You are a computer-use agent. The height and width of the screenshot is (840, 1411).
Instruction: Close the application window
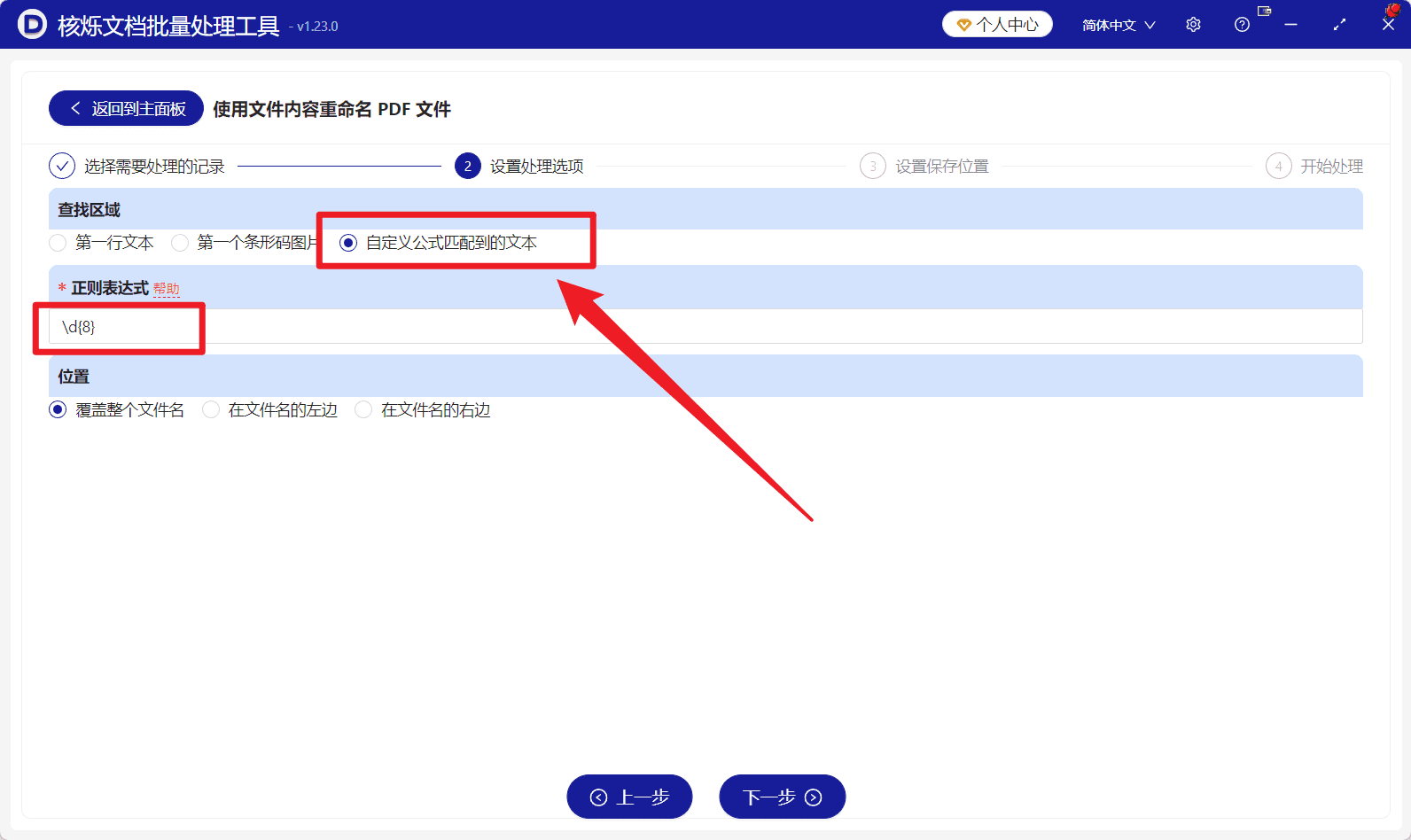point(1388,25)
